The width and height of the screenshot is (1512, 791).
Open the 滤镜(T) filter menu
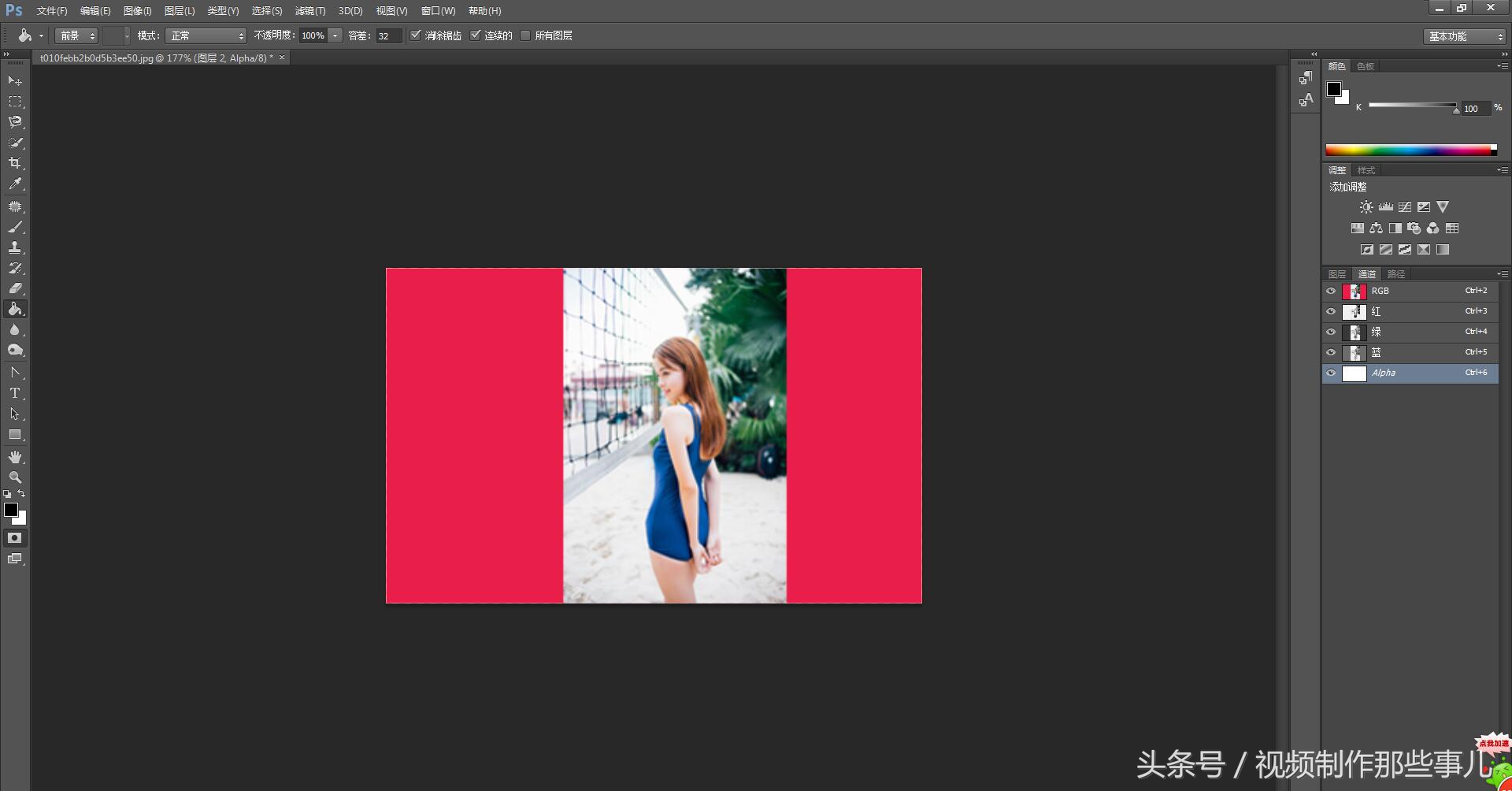click(309, 11)
